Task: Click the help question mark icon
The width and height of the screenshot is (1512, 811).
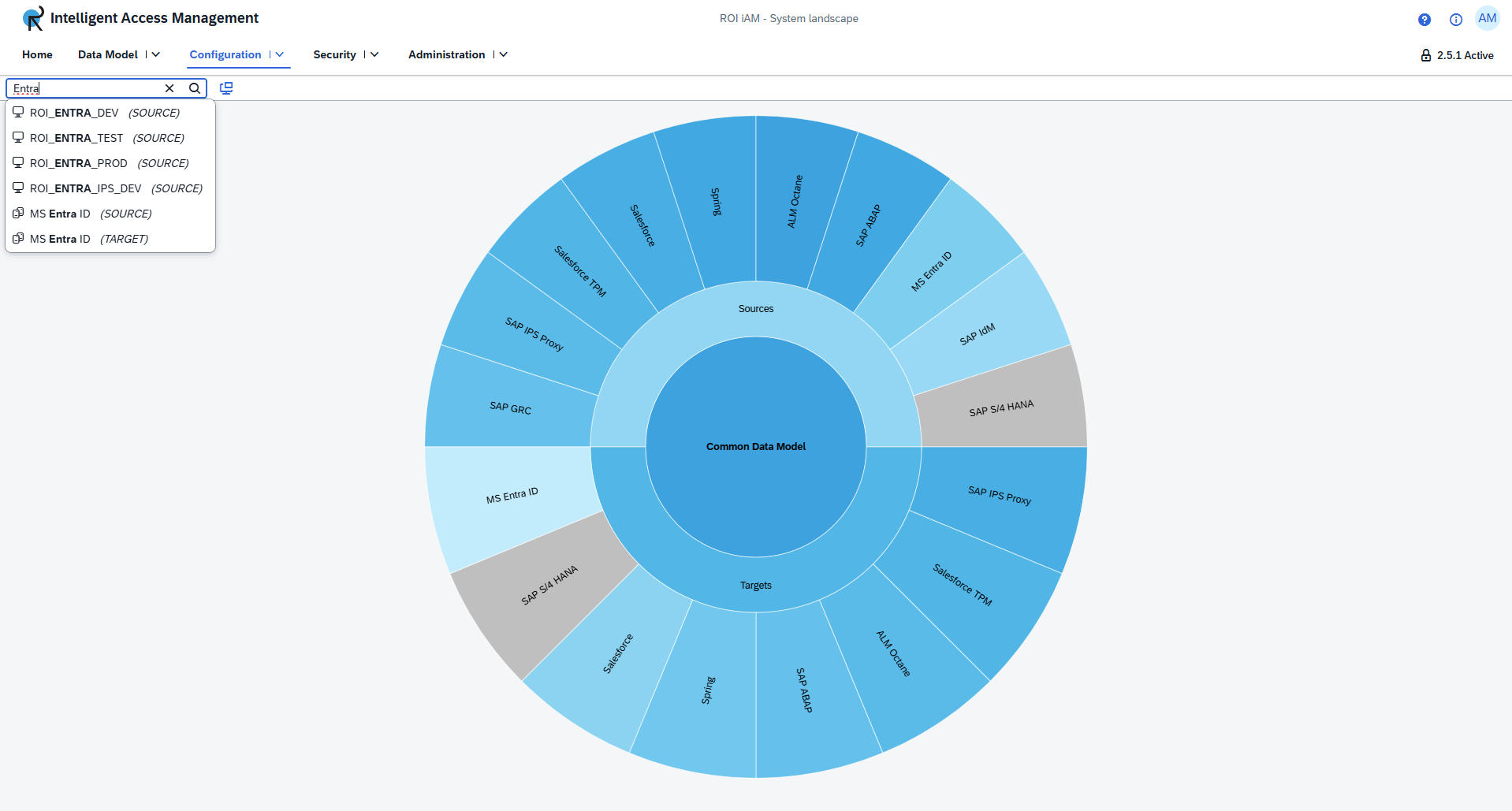Action: pyautogui.click(x=1424, y=20)
